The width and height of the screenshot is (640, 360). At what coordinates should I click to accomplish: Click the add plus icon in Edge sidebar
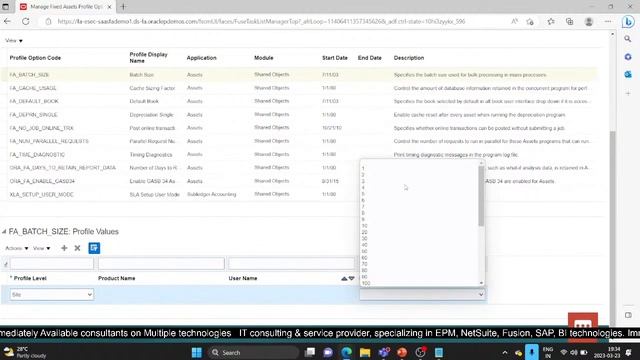point(628,93)
